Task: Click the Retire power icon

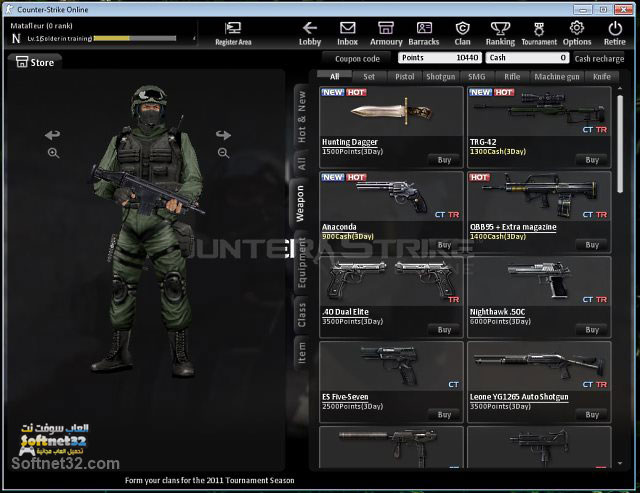Action: tap(615, 33)
